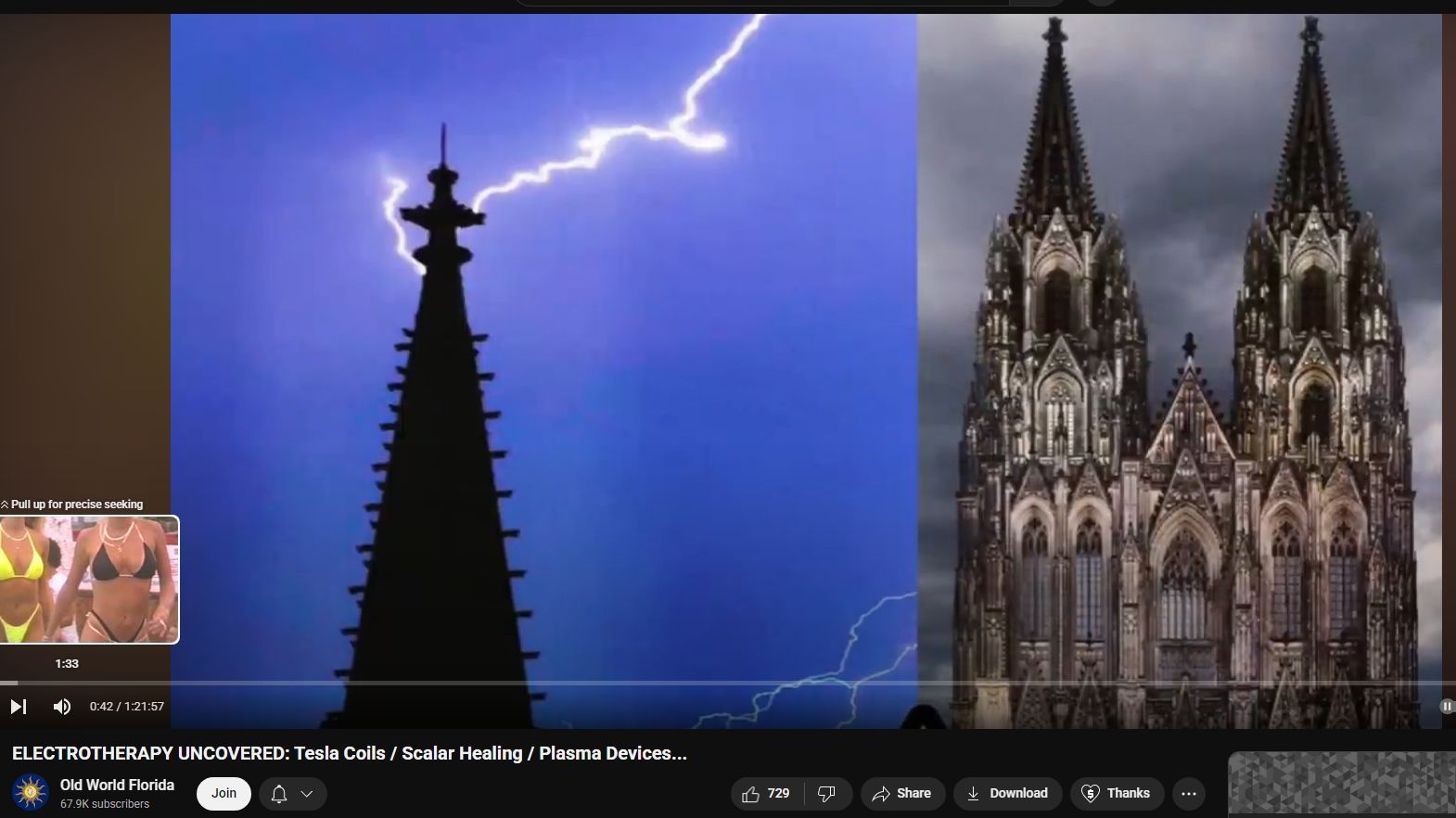Join the Old World Florida channel
The image size is (1456, 818).
pos(224,794)
